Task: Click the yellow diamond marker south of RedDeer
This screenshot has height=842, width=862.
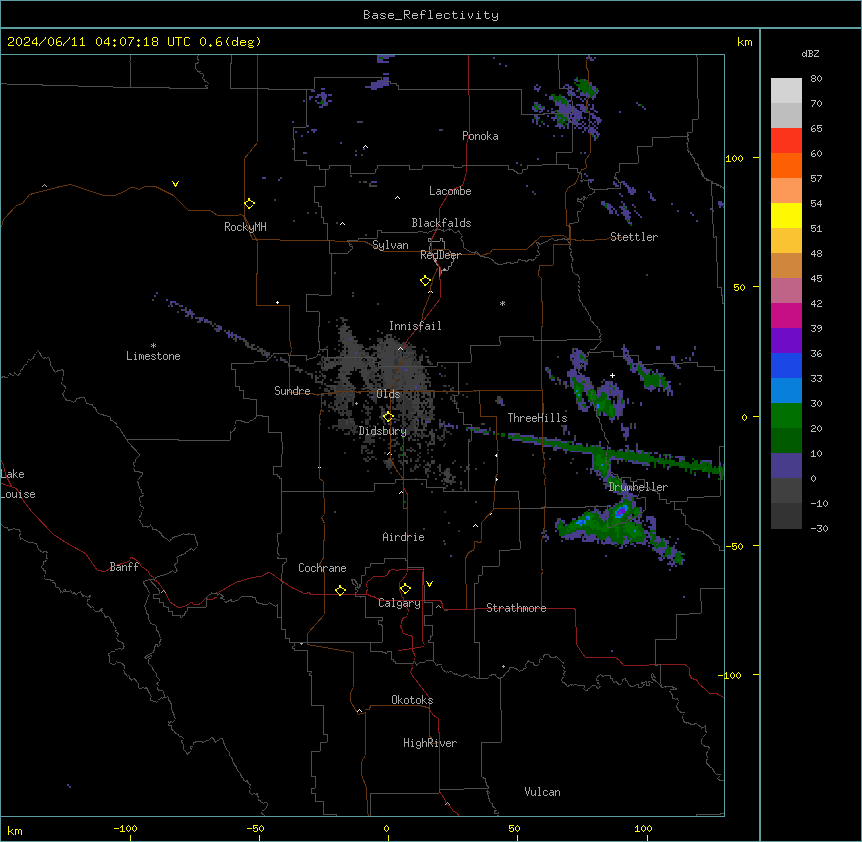Action: (425, 281)
